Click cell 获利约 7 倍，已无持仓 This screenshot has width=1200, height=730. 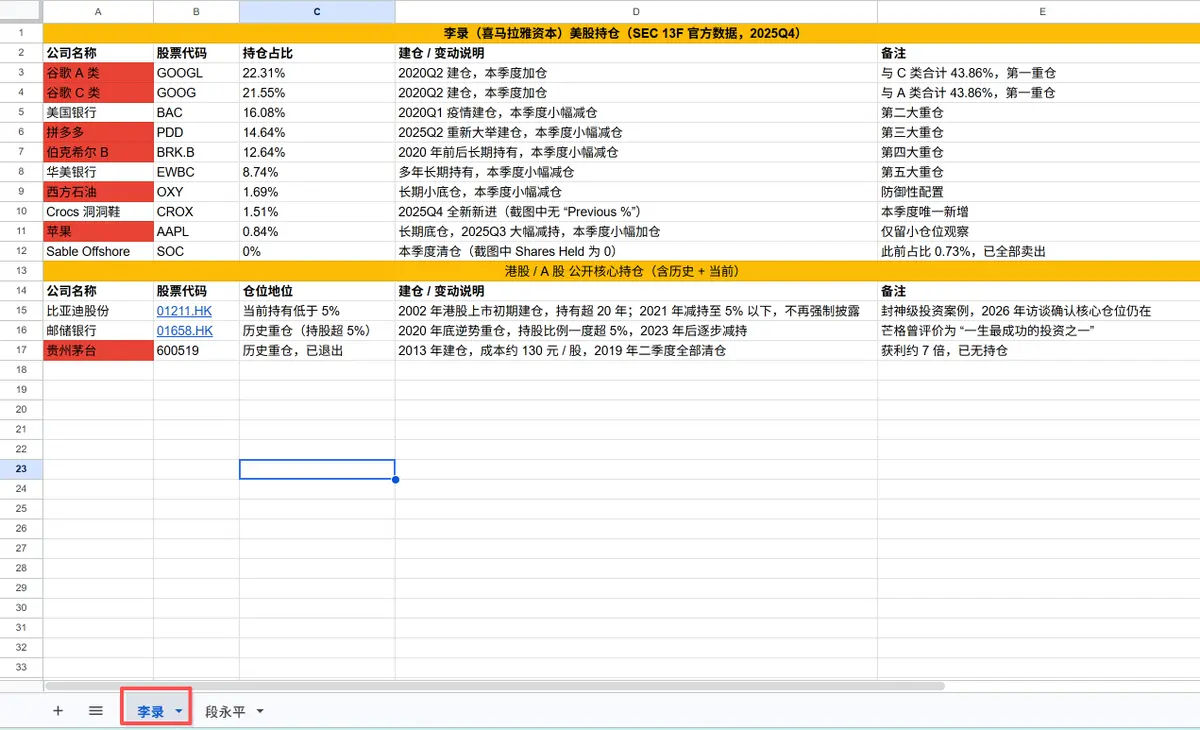[1038, 350]
